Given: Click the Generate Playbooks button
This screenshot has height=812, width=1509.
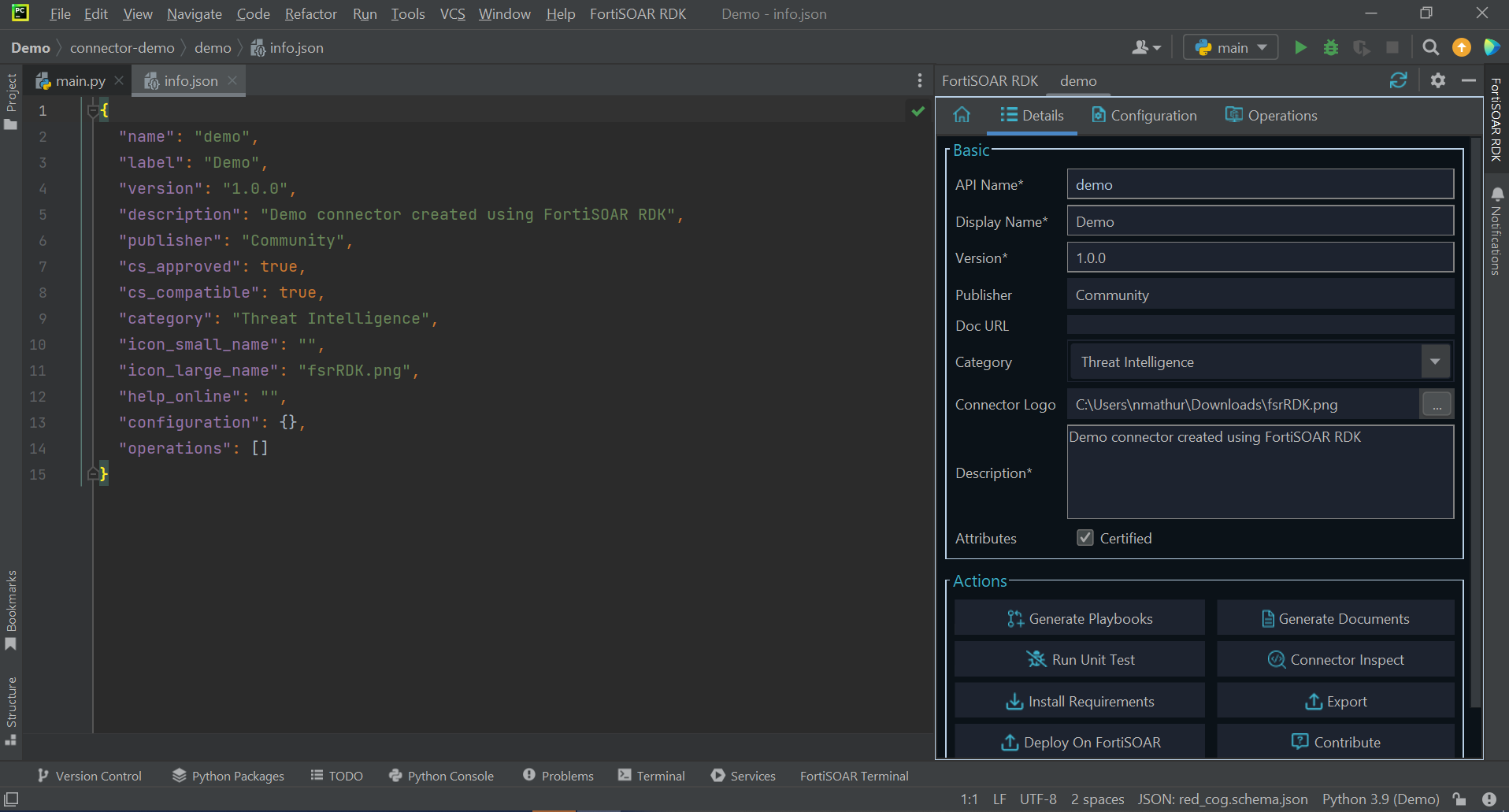Looking at the screenshot, I should coord(1080,619).
